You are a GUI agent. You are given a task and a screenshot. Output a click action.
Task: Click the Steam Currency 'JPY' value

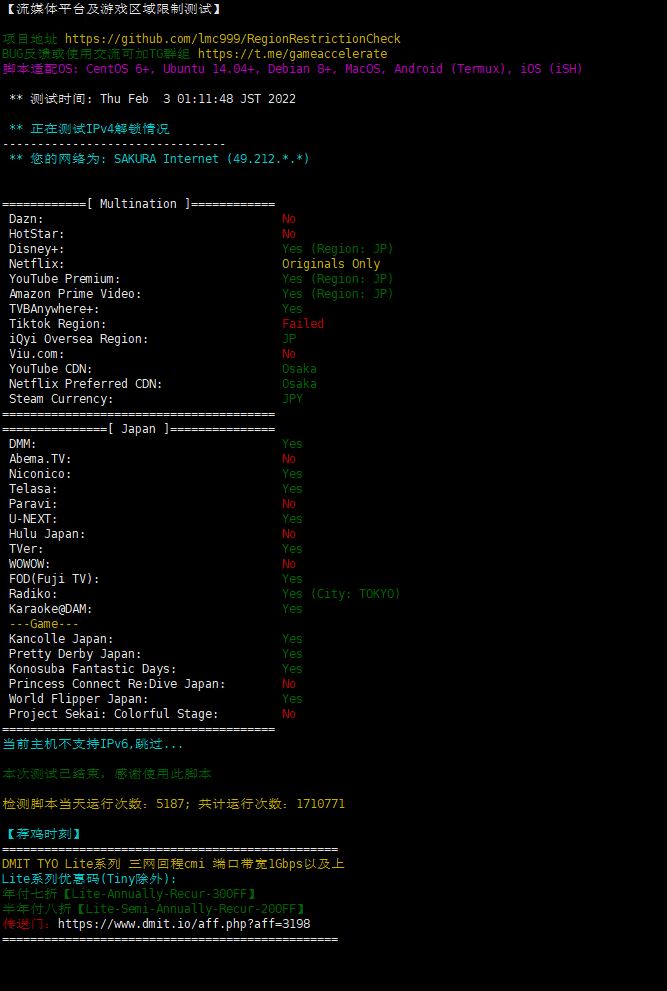click(293, 399)
